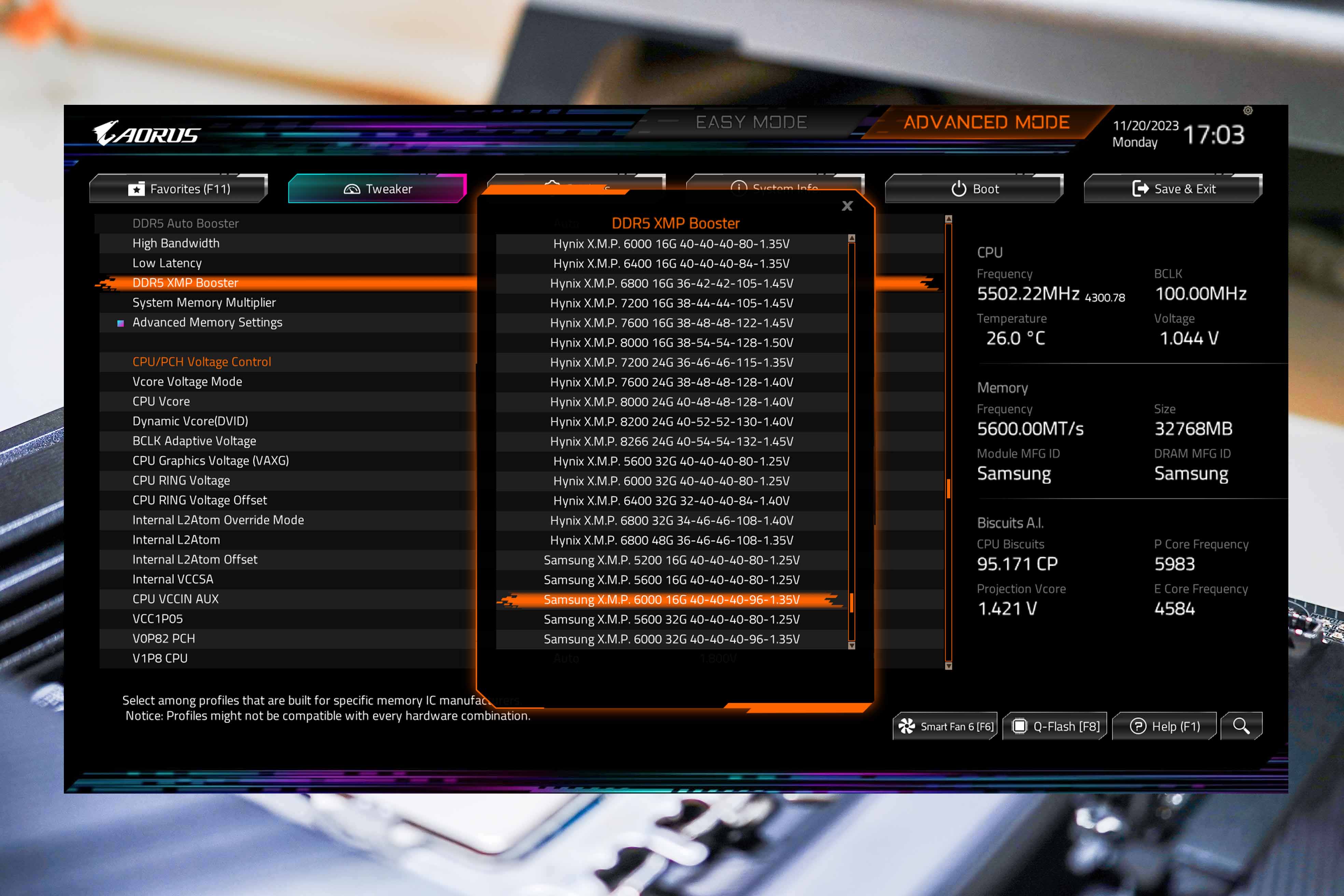
Task: Click the popup list scroll-down arrow
Action: point(851,646)
